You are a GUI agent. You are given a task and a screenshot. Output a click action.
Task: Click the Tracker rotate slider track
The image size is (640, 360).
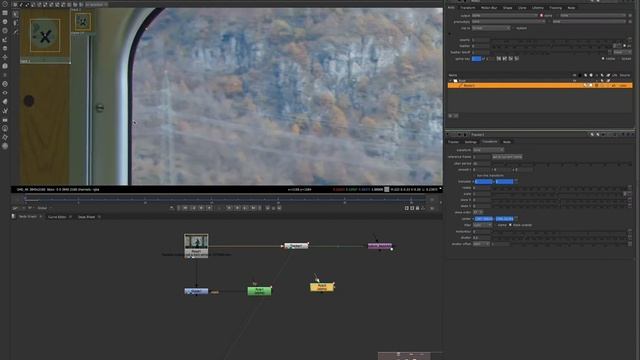559,188
